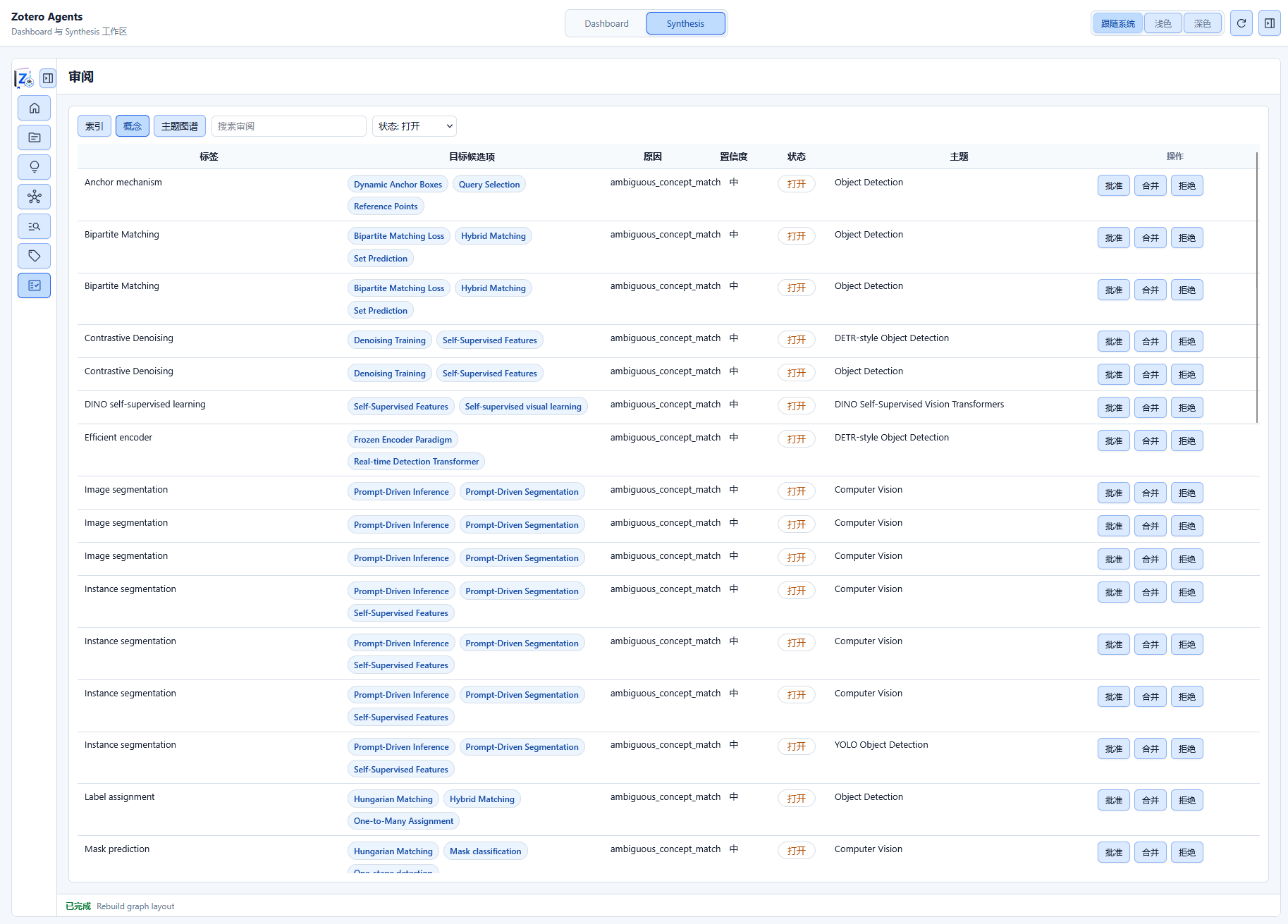
Task: Click the YOLO Object Detection topic text
Action: point(881,745)
